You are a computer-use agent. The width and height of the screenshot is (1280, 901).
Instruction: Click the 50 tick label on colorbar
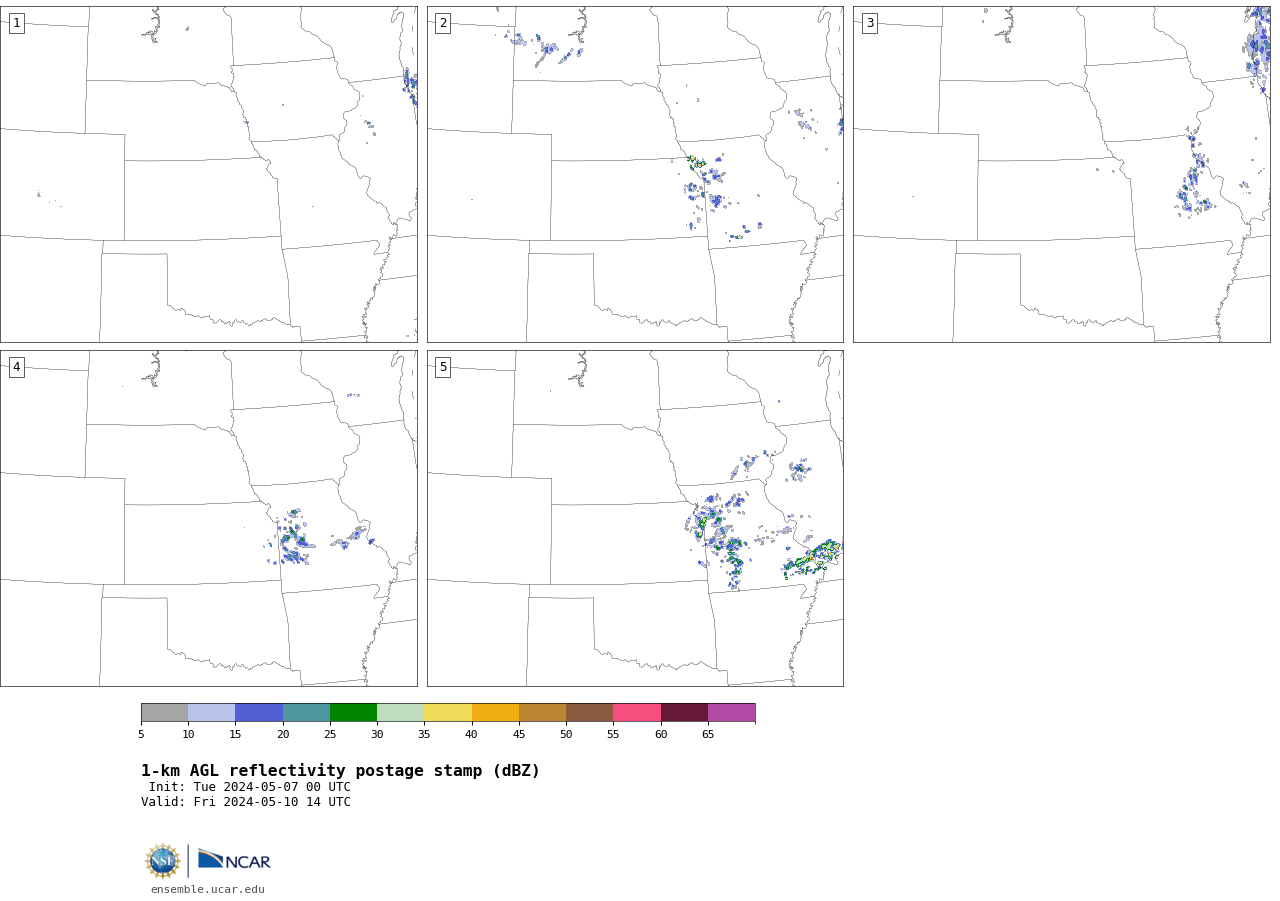[x=566, y=734]
